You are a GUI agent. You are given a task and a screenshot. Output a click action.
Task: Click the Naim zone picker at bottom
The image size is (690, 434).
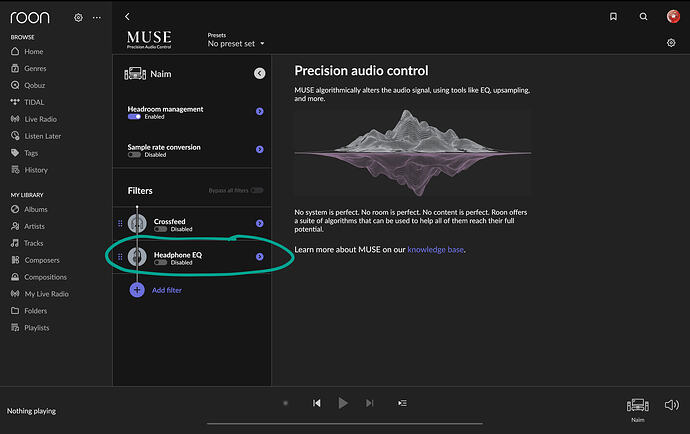pos(638,409)
